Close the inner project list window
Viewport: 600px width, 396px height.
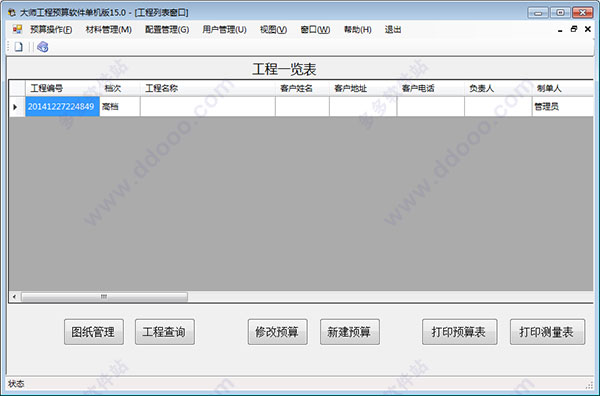(x=588, y=29)
